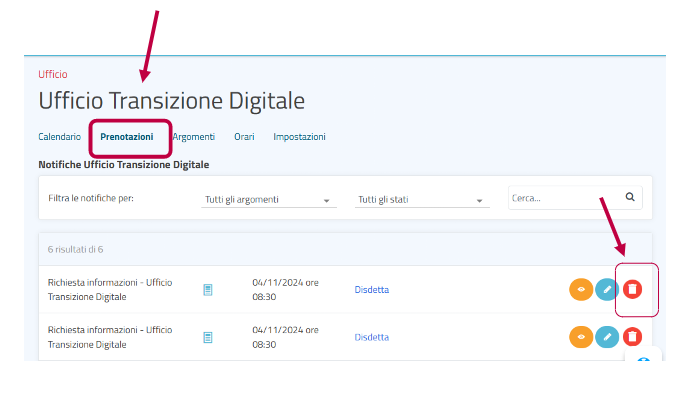Switch to the Calendario tab

tap(59, 137)
